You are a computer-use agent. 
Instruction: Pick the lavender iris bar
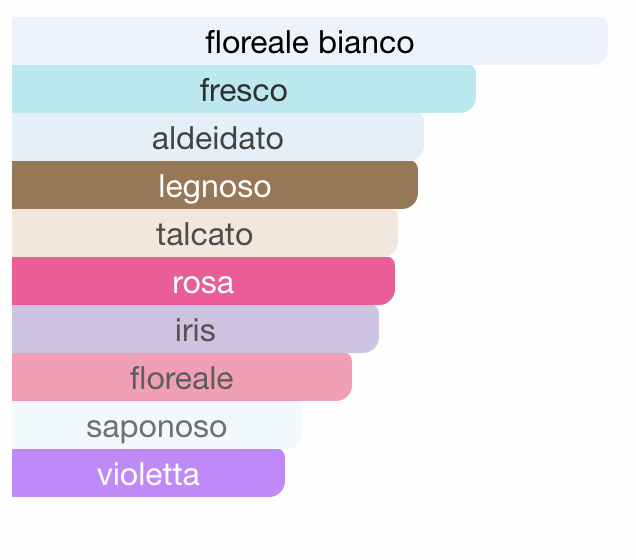point(196,329)
